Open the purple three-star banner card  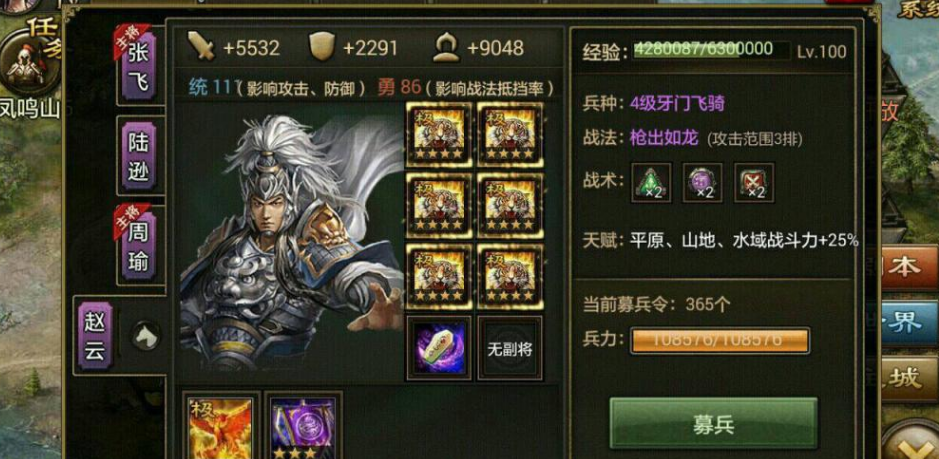[x=303, y=427]
